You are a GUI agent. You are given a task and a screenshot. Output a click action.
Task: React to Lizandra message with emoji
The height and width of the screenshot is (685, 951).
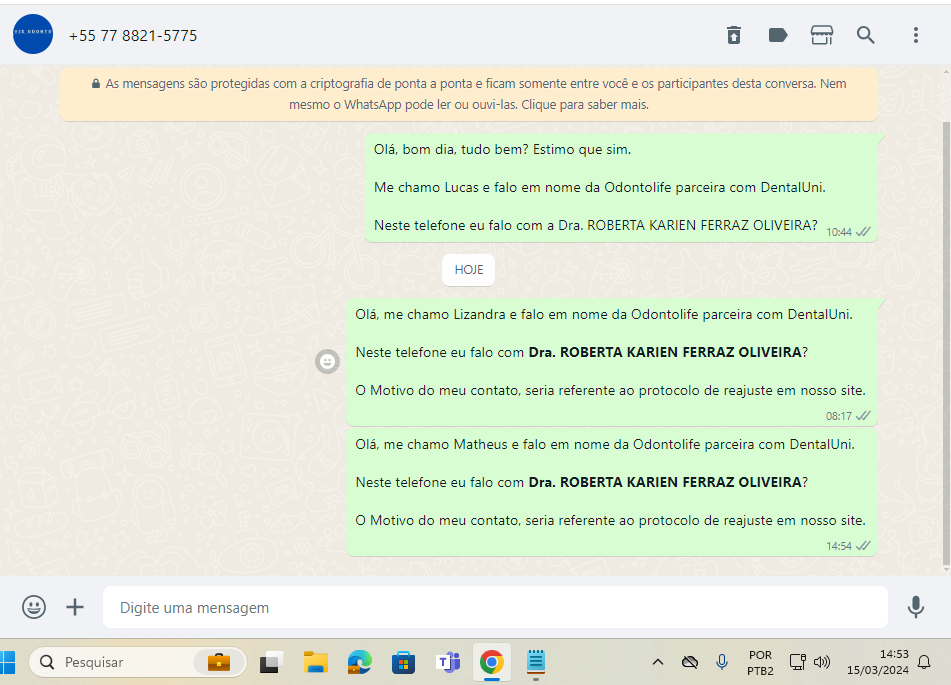[328, 362]
